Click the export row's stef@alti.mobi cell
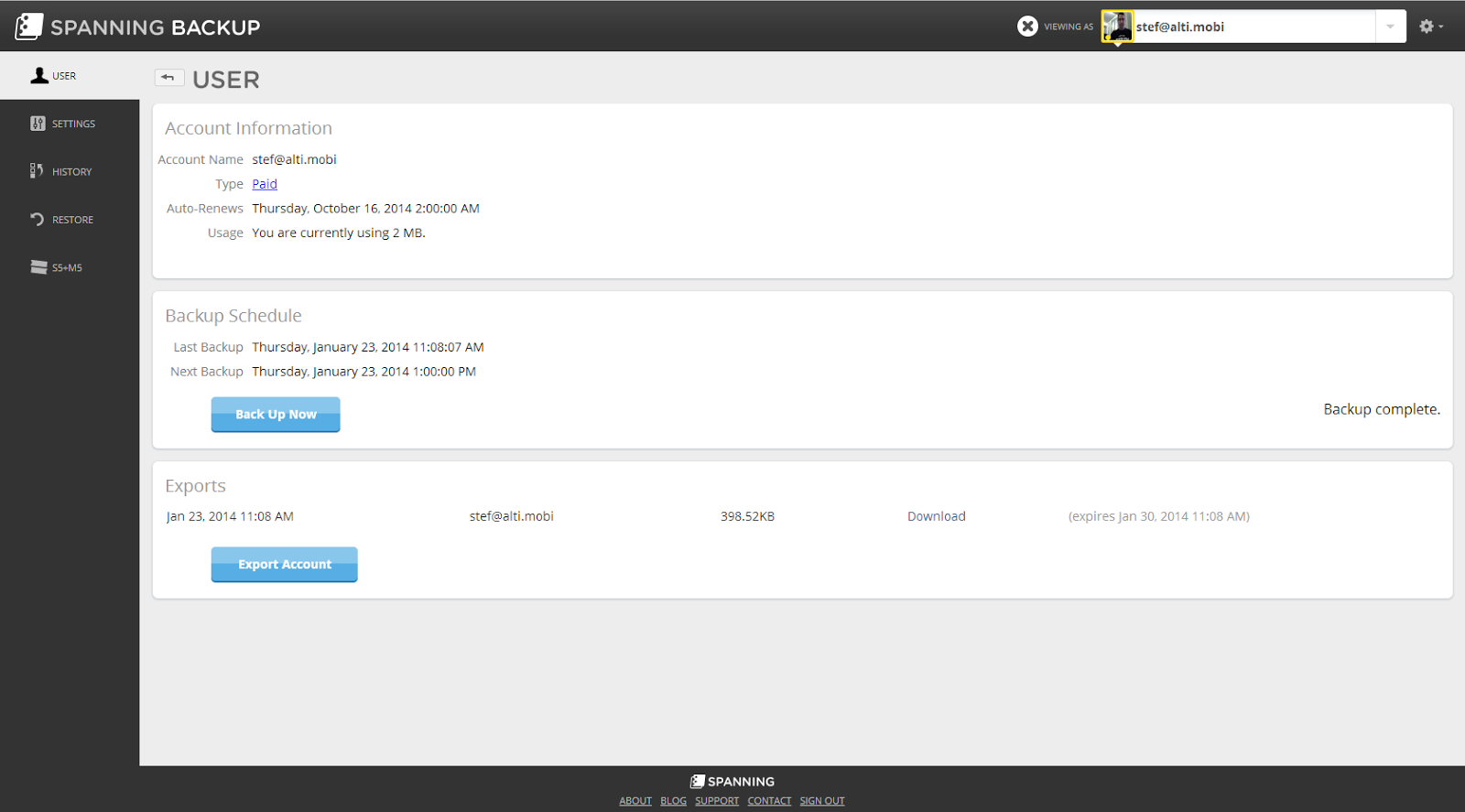1465x812 pixels. click(x=511, y=516)
